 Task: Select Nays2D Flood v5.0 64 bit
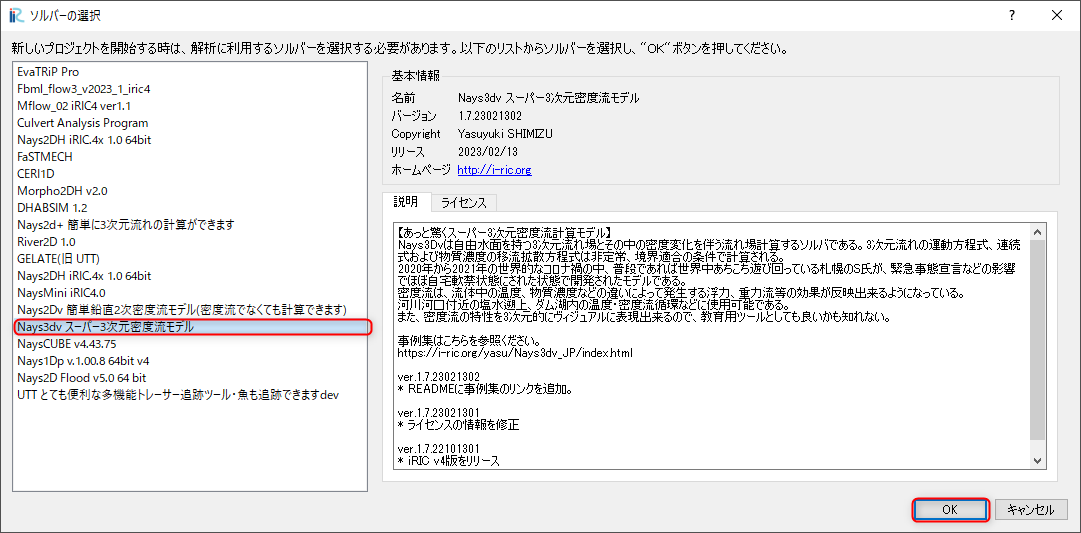click(x=190, y=378)
